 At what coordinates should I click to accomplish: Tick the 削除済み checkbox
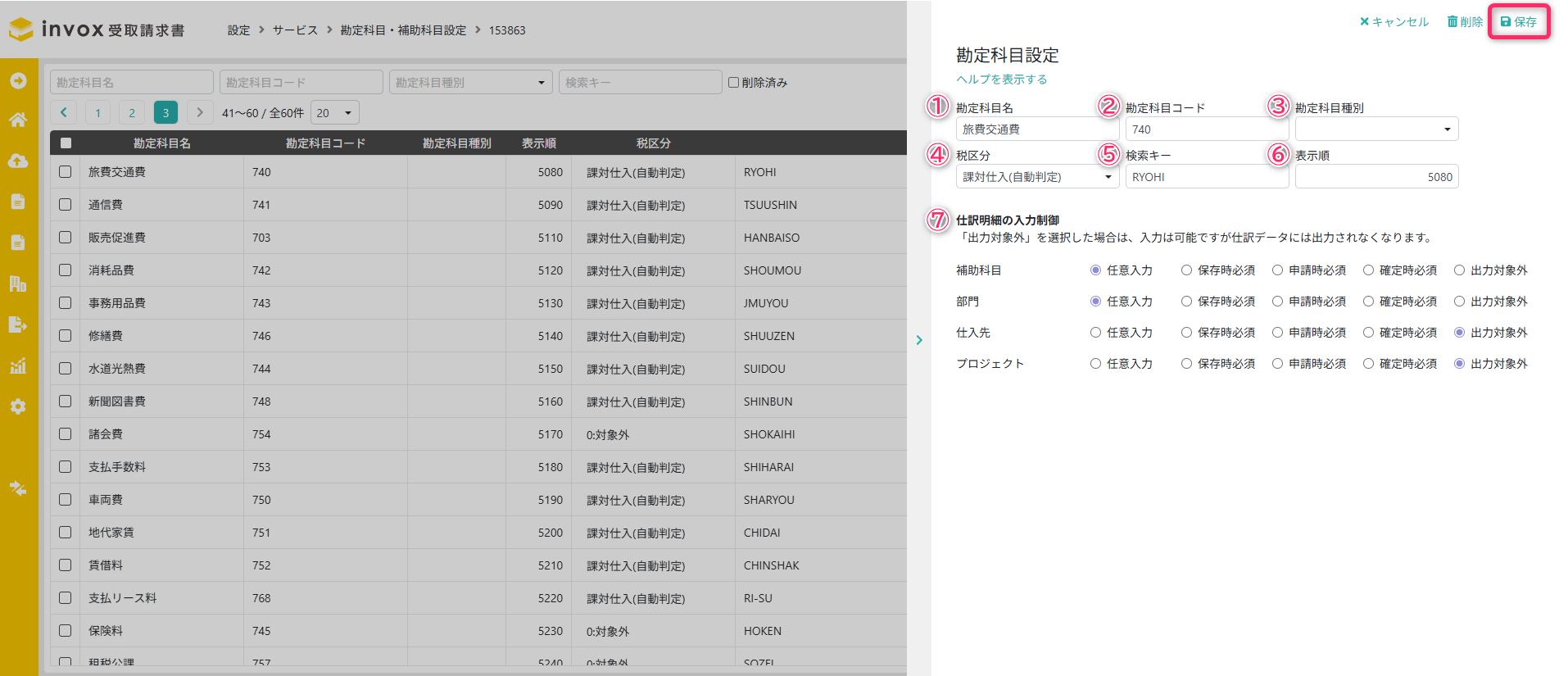[x=734, y=82]
